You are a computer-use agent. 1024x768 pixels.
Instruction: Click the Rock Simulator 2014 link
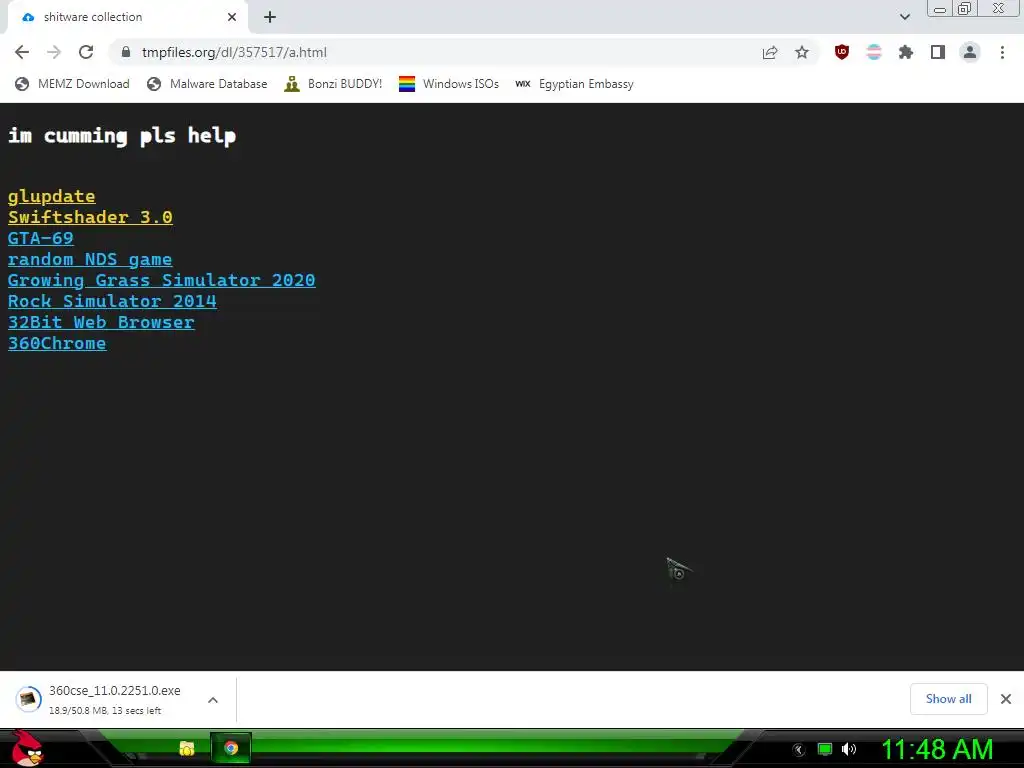[112, 301]
